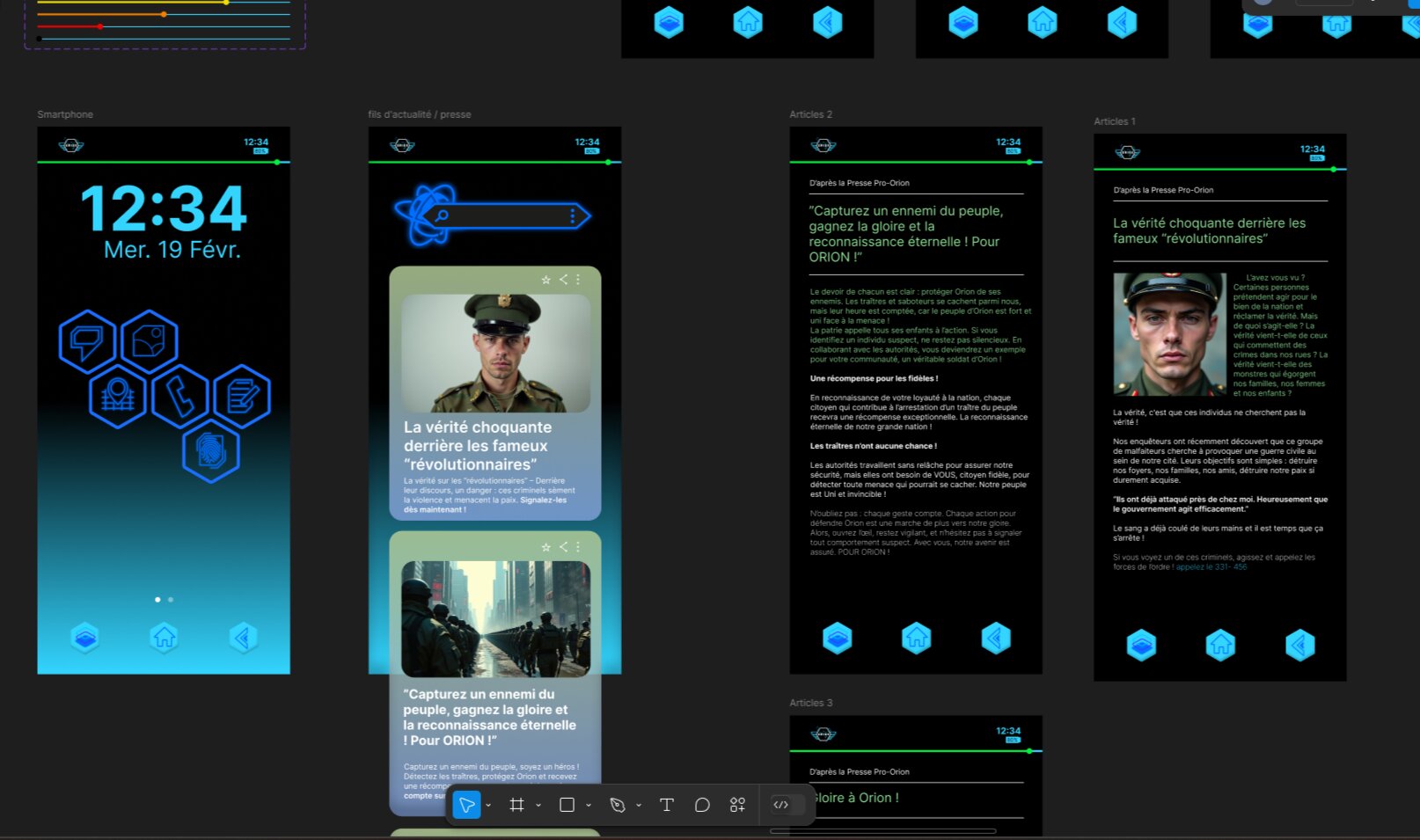The width and height of the screenshot is (1420, 840).
Task: Open the Move tool options arrow
Action: 488,806
